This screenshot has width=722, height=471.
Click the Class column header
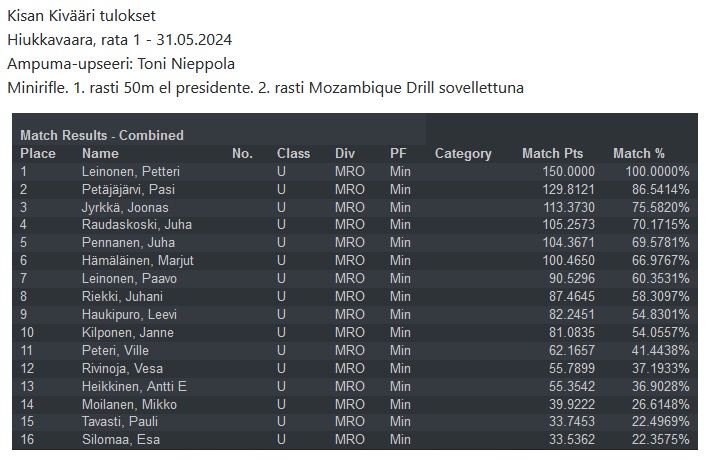(293, 153)
